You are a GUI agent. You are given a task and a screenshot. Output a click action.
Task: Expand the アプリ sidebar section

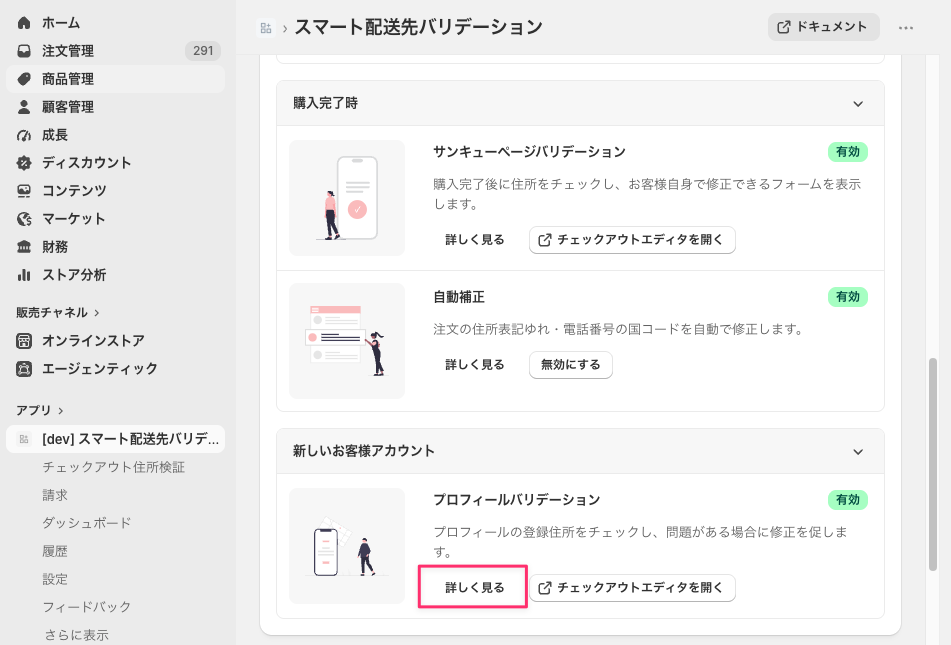[x=39, y=410]
